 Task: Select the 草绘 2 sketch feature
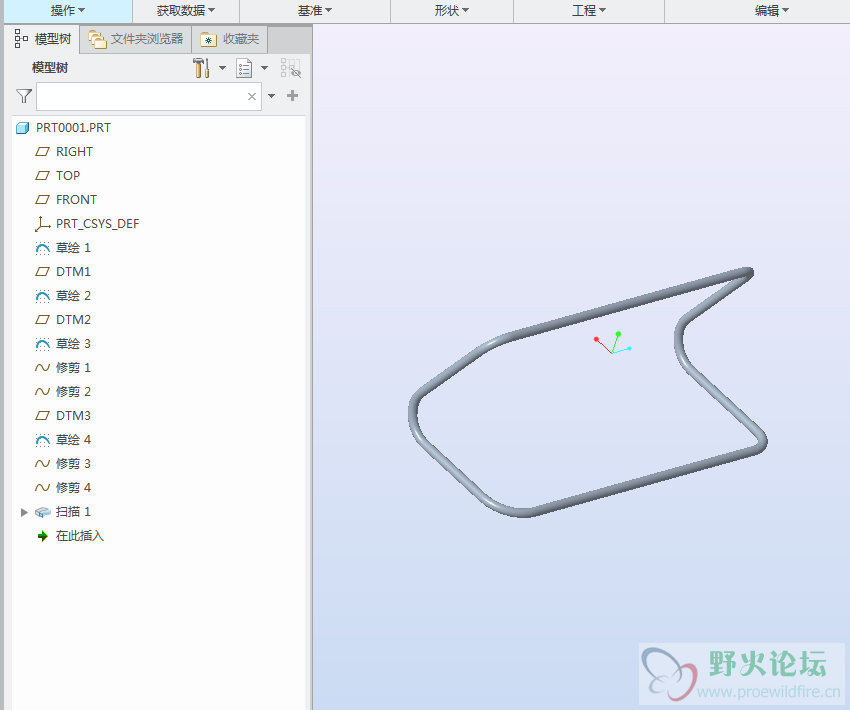(73, 295)
